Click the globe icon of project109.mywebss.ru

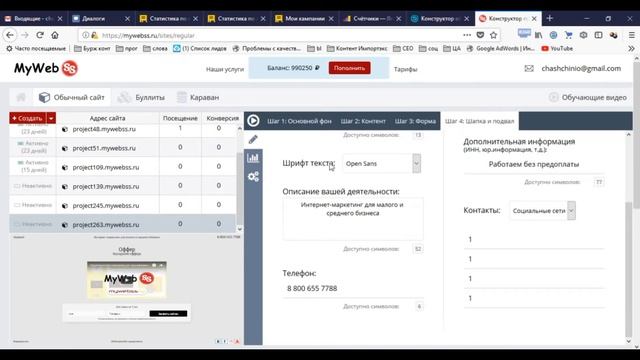64,167
